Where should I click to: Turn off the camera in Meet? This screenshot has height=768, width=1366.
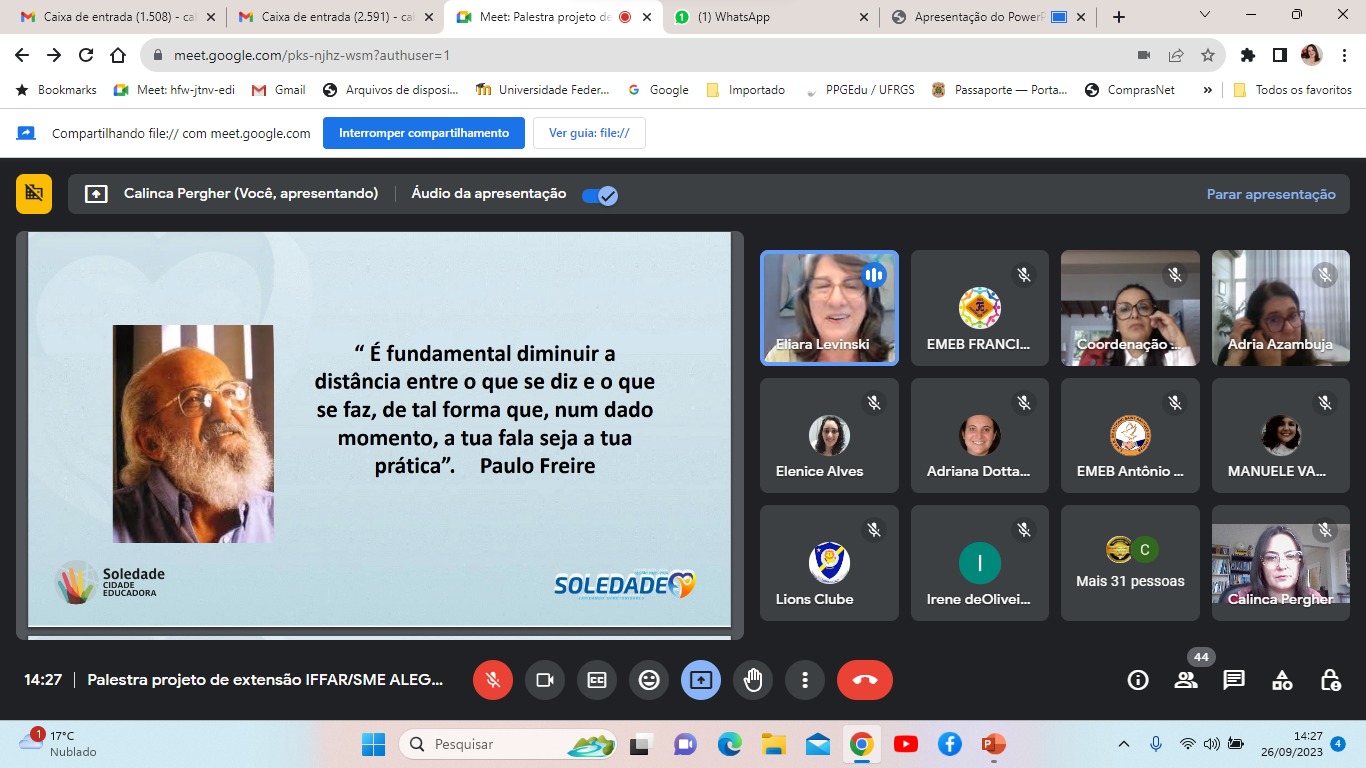click(545, 680)
